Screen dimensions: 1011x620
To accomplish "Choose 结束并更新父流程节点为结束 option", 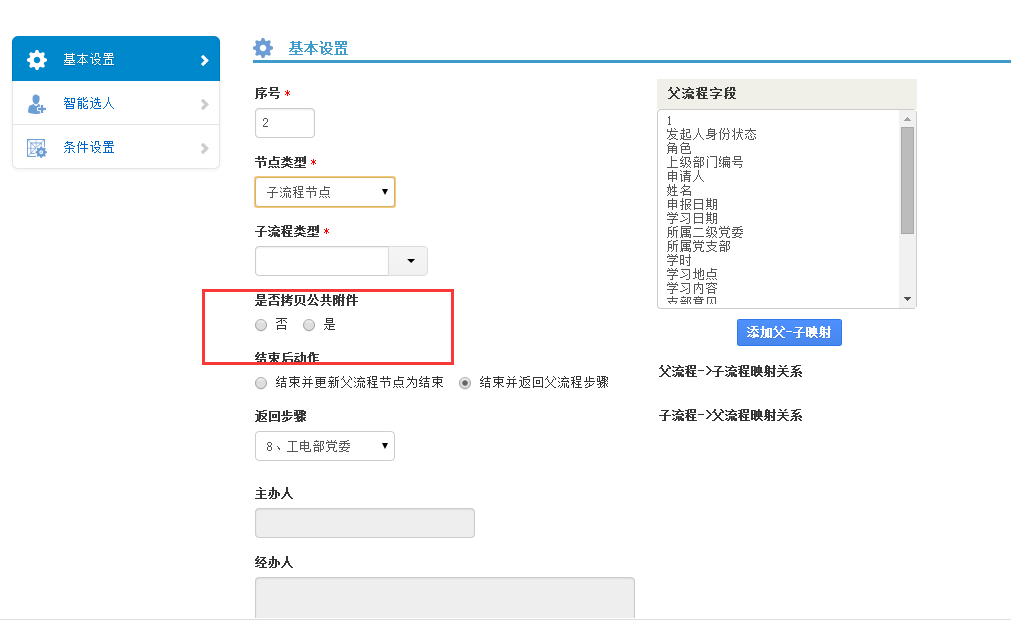I will point(261,383).
